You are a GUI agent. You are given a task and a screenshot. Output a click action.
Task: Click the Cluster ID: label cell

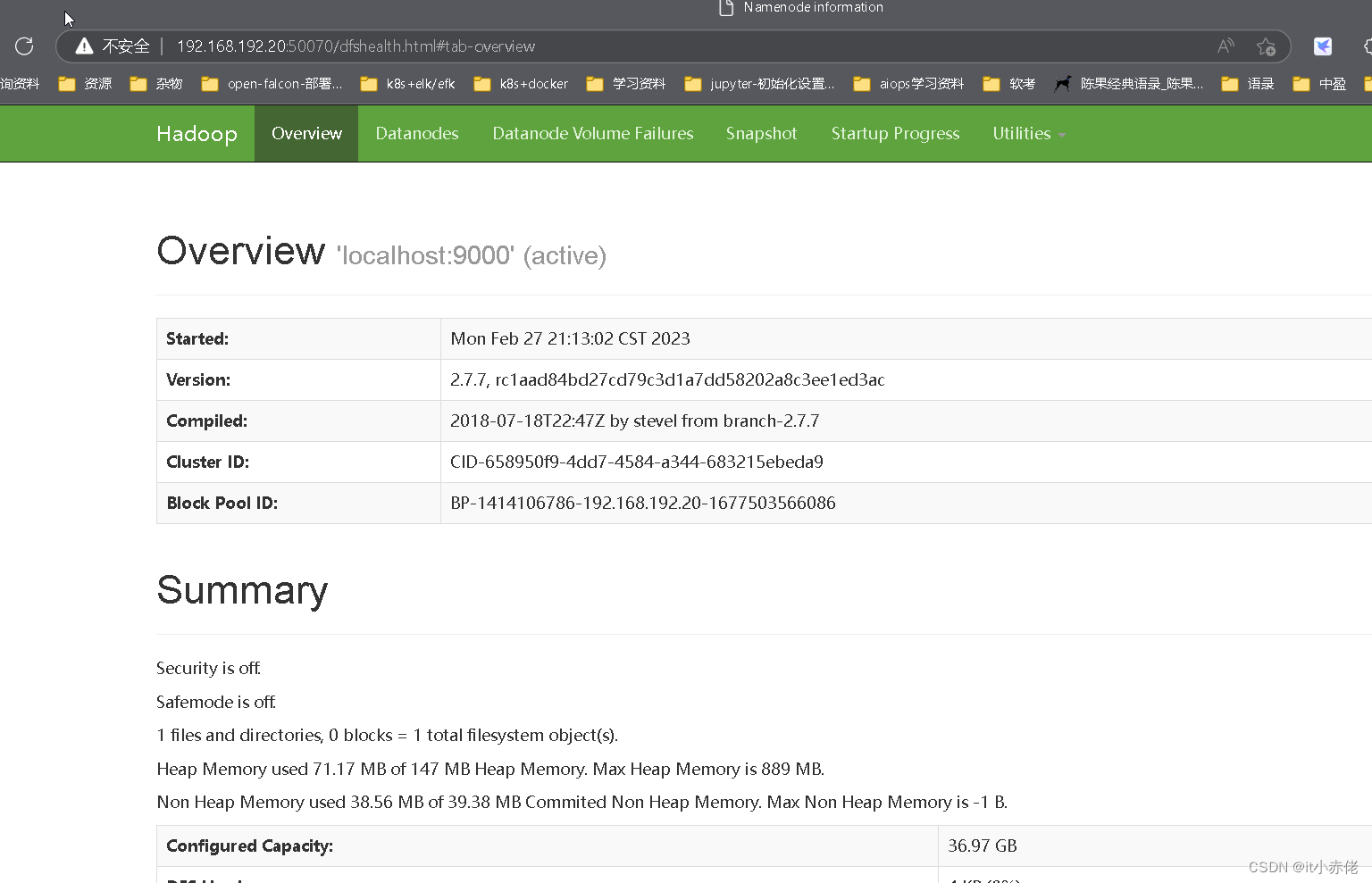click(x=298, y=462)
